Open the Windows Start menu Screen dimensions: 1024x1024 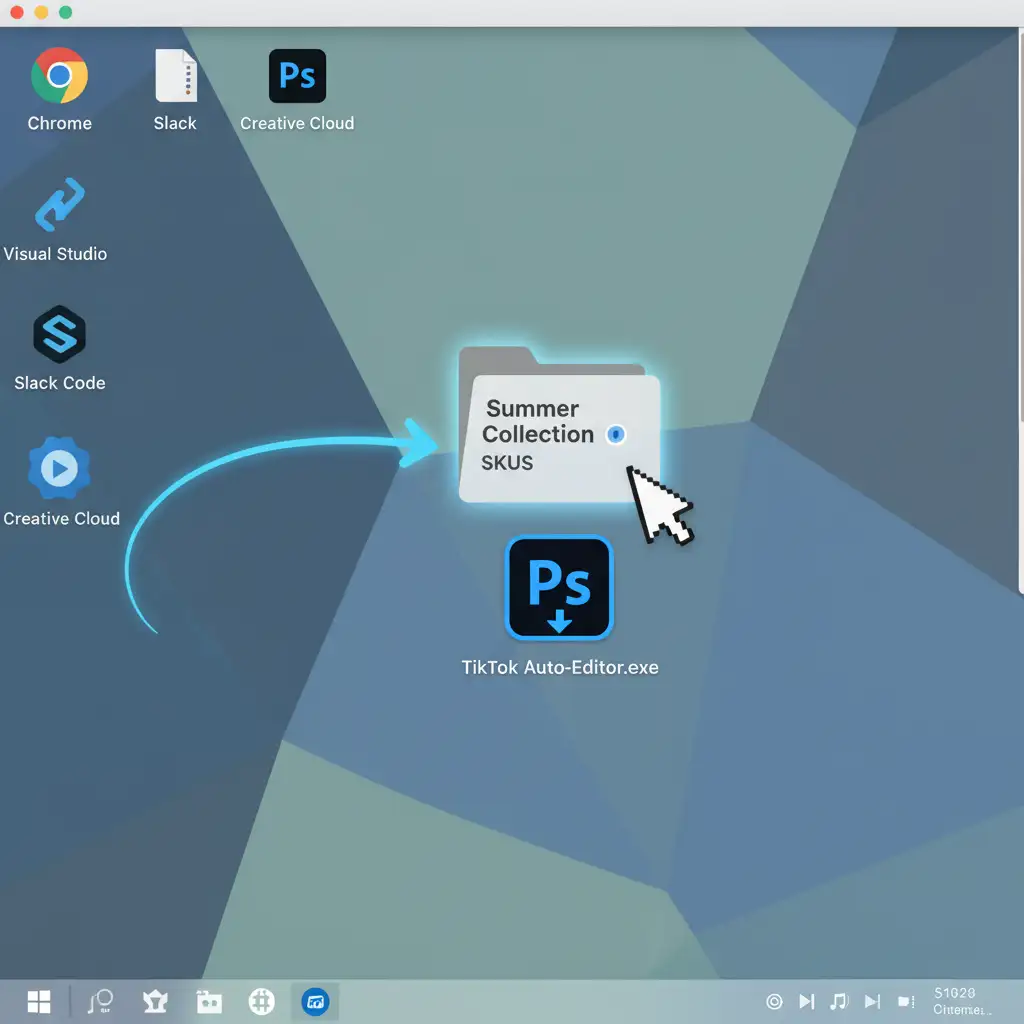coord(39,1002)
